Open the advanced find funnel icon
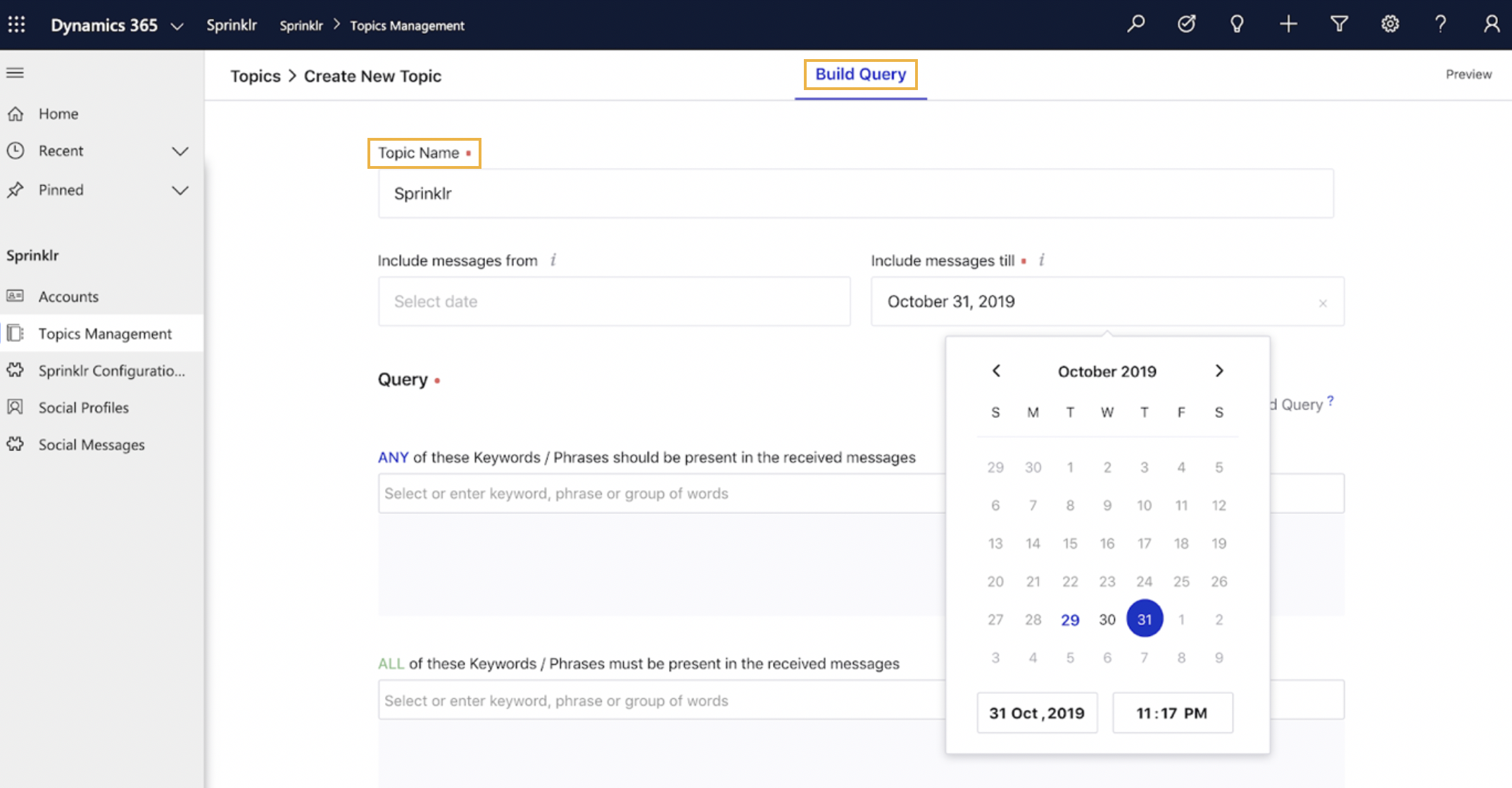 click(x=1339, y=24)
